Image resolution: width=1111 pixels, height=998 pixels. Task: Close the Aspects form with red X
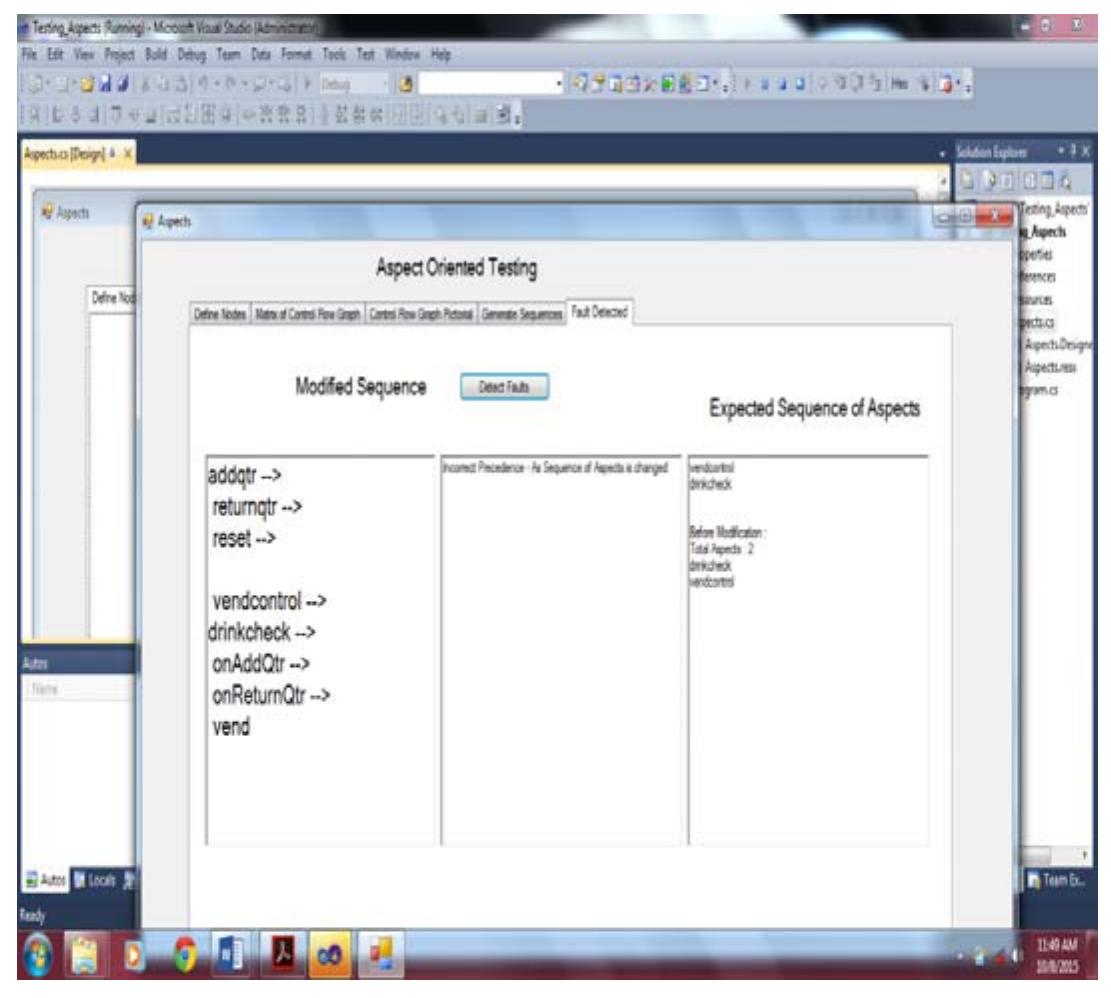click(995, 216)
